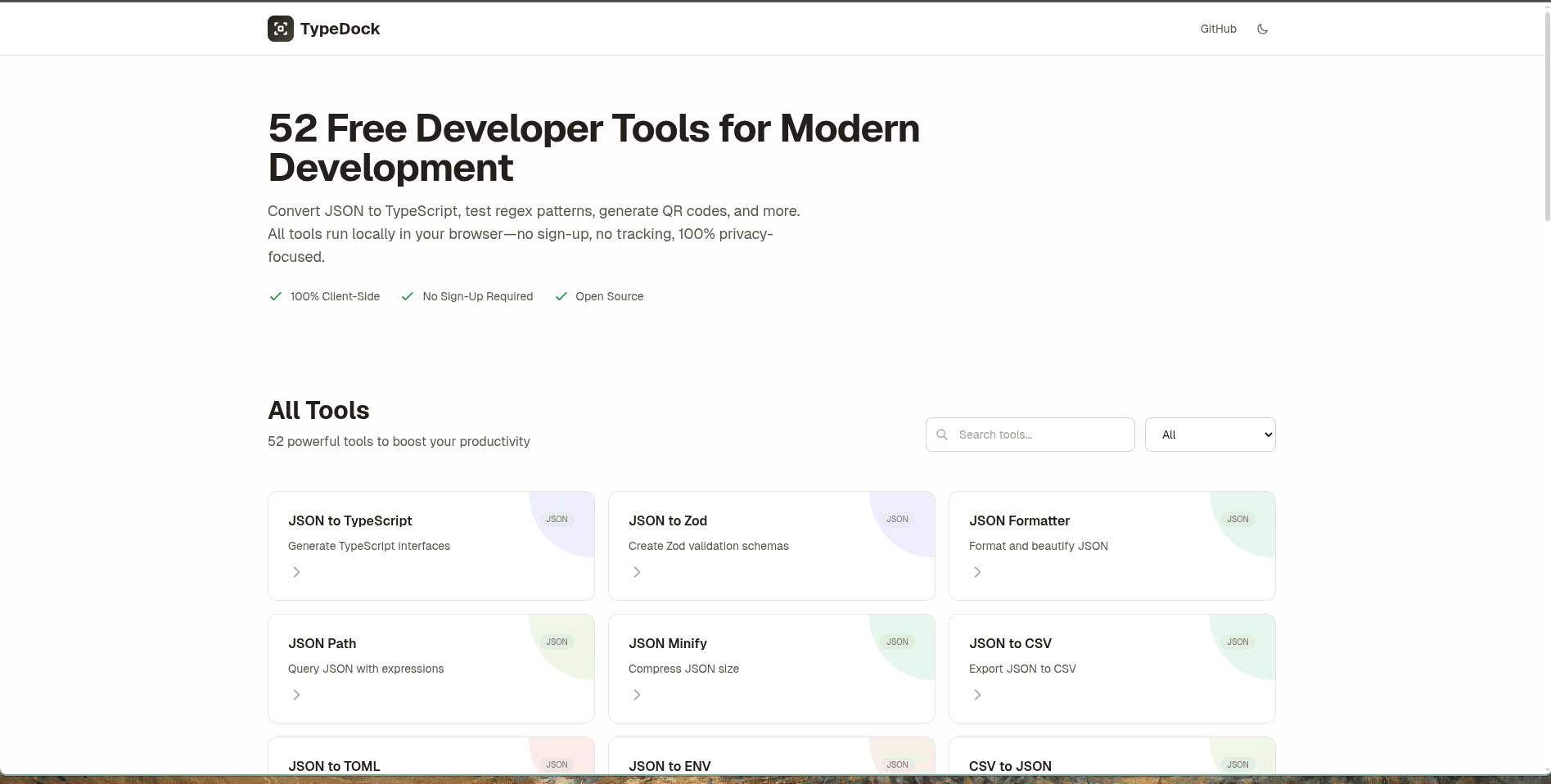Open the All category dropdown
Screen dimensions: 1551x784
pos(1210,435)
